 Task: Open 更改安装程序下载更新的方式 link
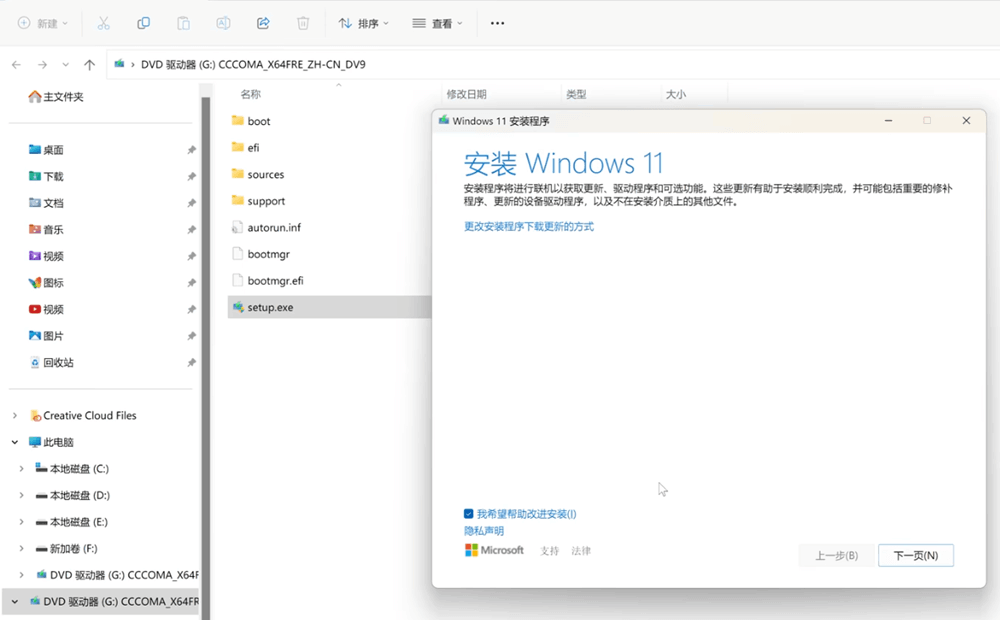click(528, 227)
